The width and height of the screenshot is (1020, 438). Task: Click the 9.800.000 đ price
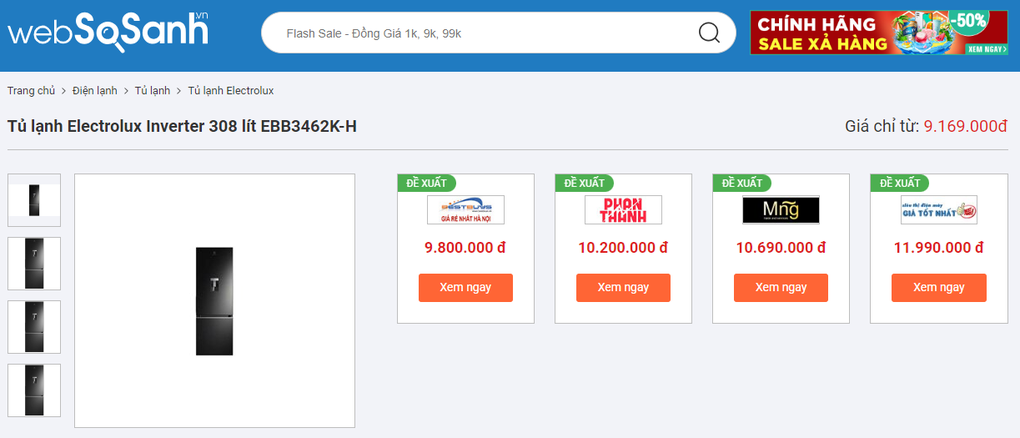click(466, 248)
